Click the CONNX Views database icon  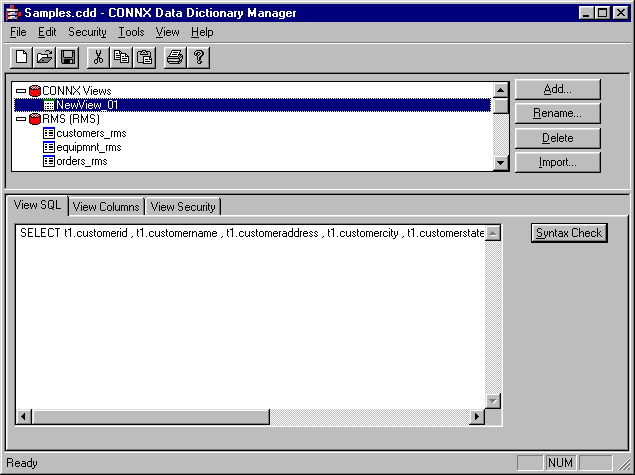click(x=35, y=91)
